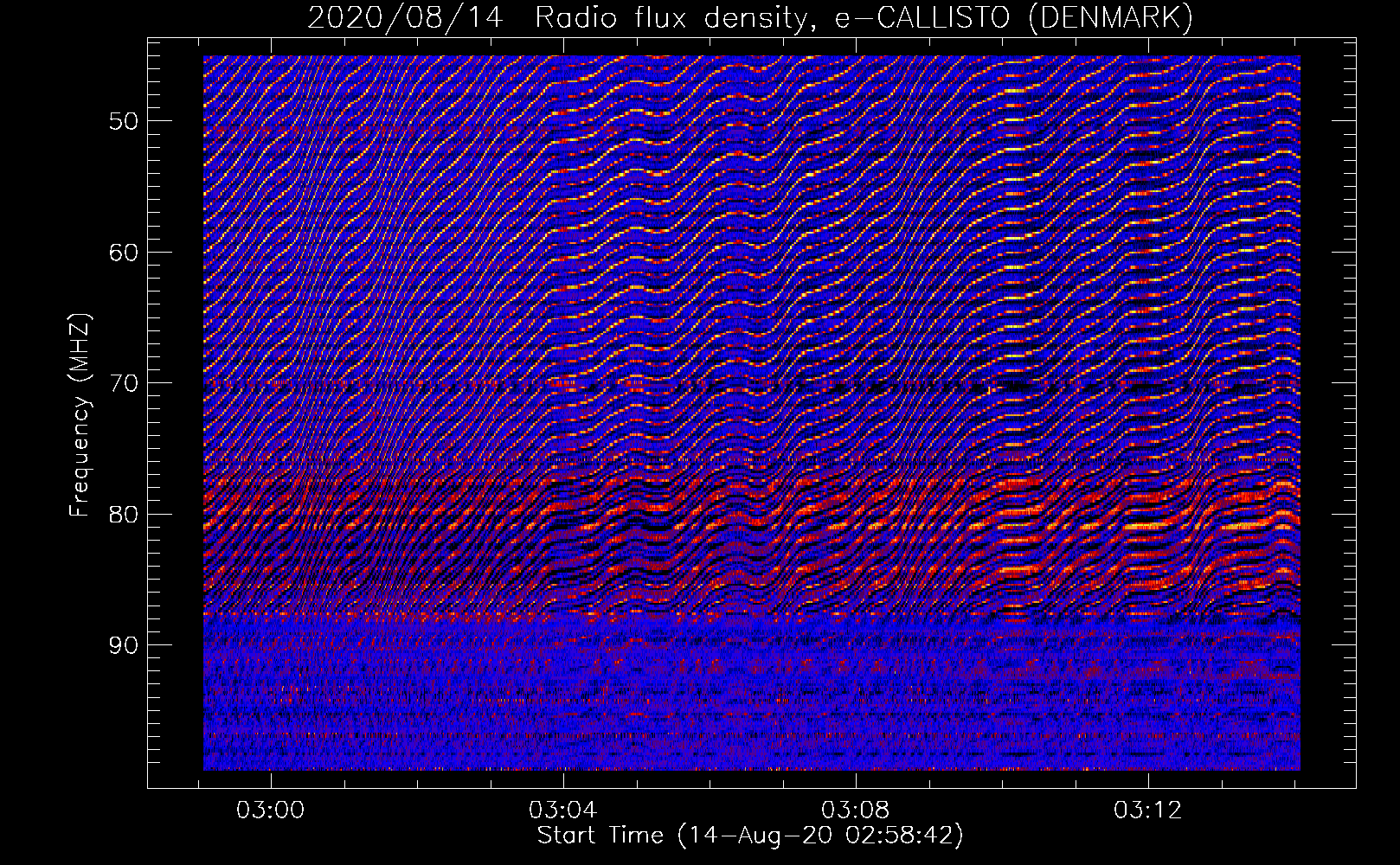The height and width of the screenshot is (865, 1400).
Task: Click the 'Frequency (MHZ)' axis label
Action: click(80, 415)
